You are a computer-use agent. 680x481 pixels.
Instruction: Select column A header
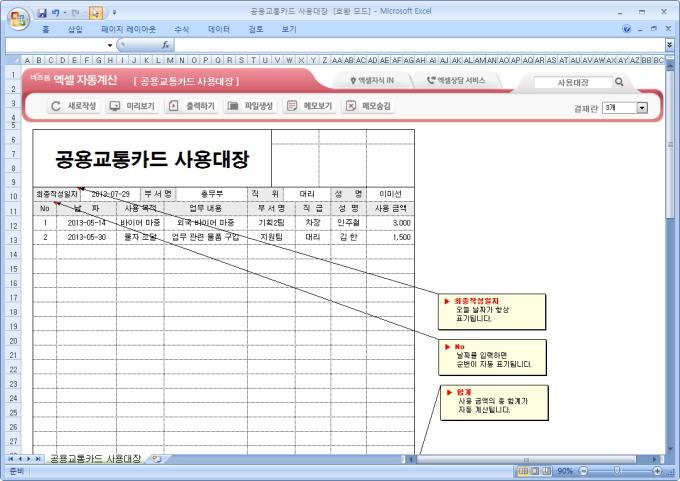[x=27, y=60]
